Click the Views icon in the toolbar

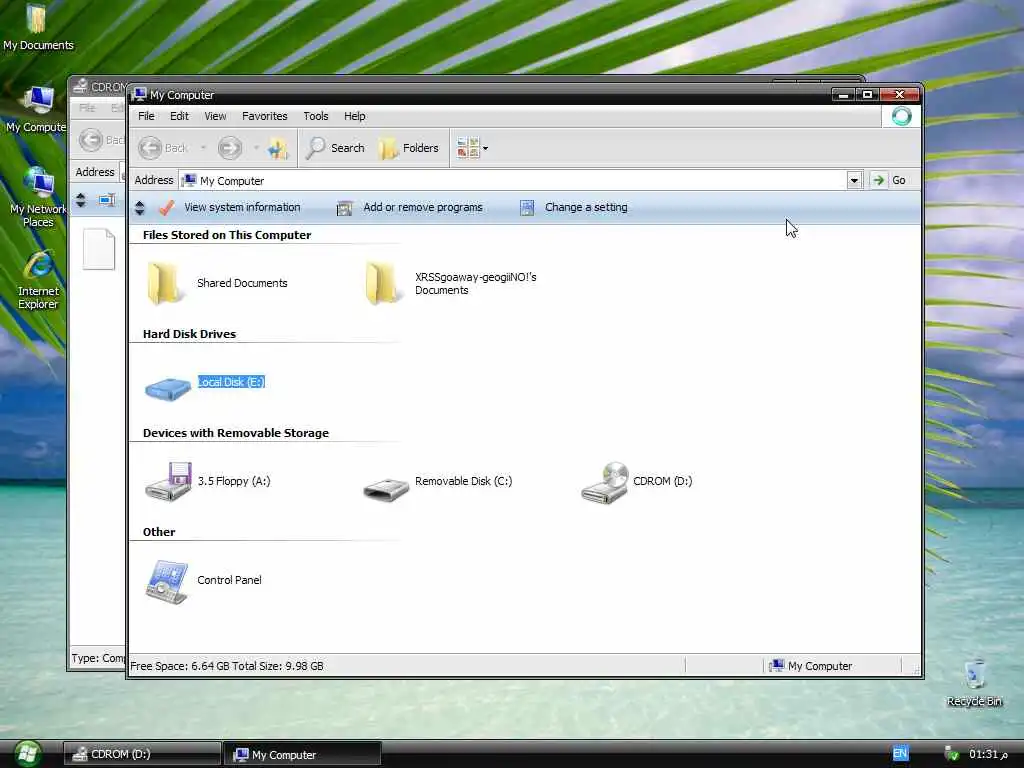[468, 148]
